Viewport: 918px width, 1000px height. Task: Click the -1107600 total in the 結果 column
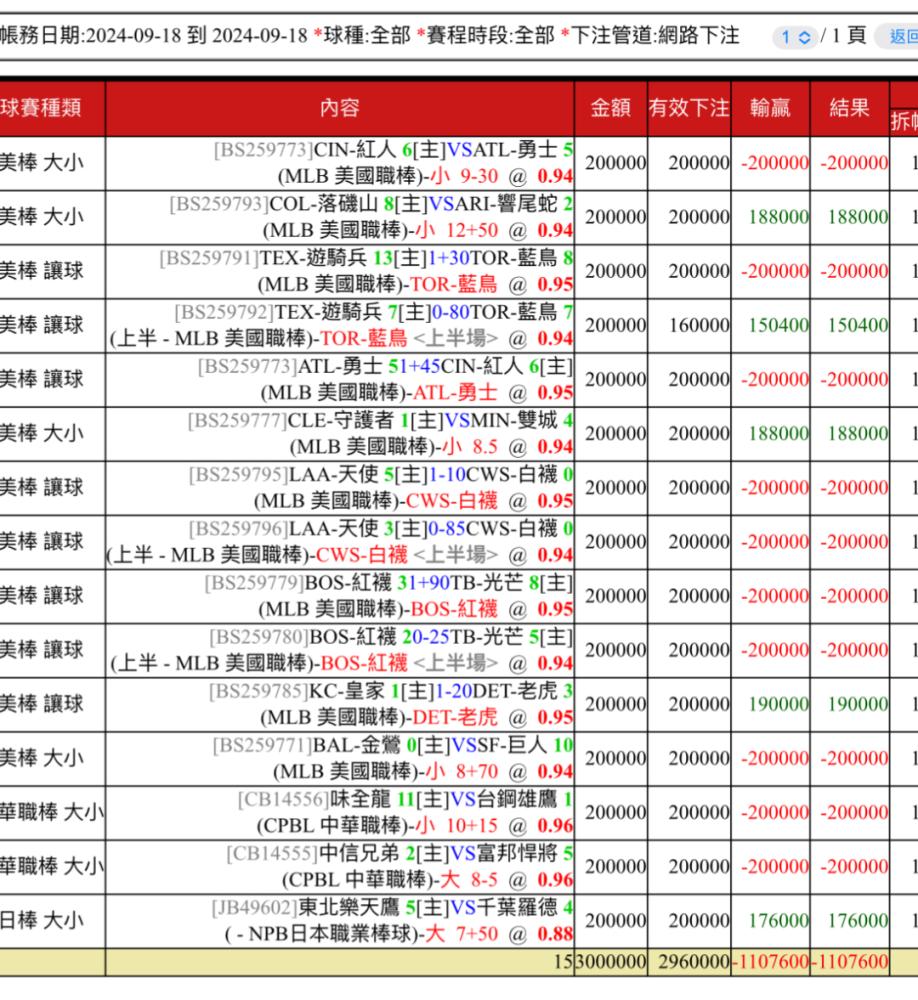pos(850,962)
